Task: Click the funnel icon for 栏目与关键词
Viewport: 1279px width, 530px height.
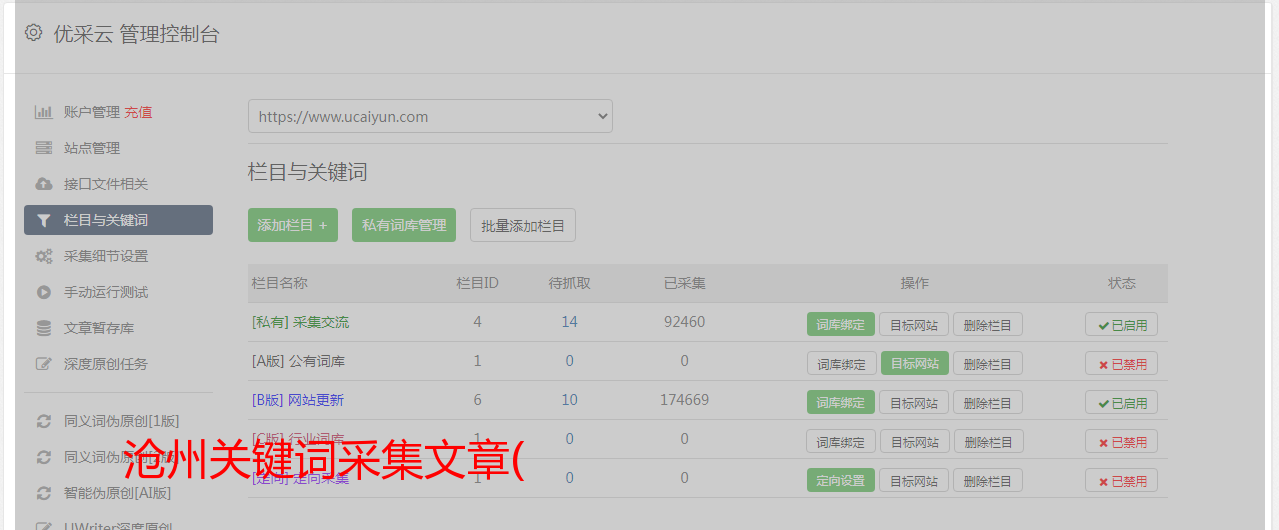Action: (x=44, y=220)
